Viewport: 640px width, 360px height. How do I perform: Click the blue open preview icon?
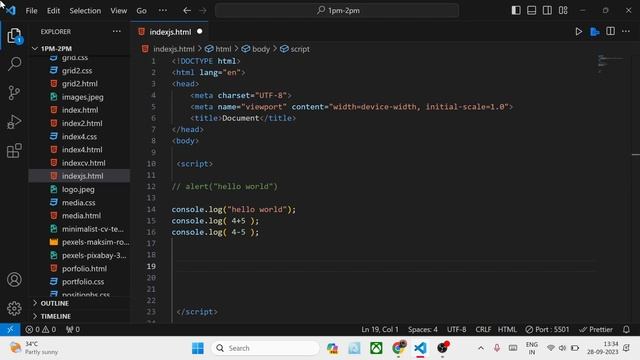click(595, 31)
